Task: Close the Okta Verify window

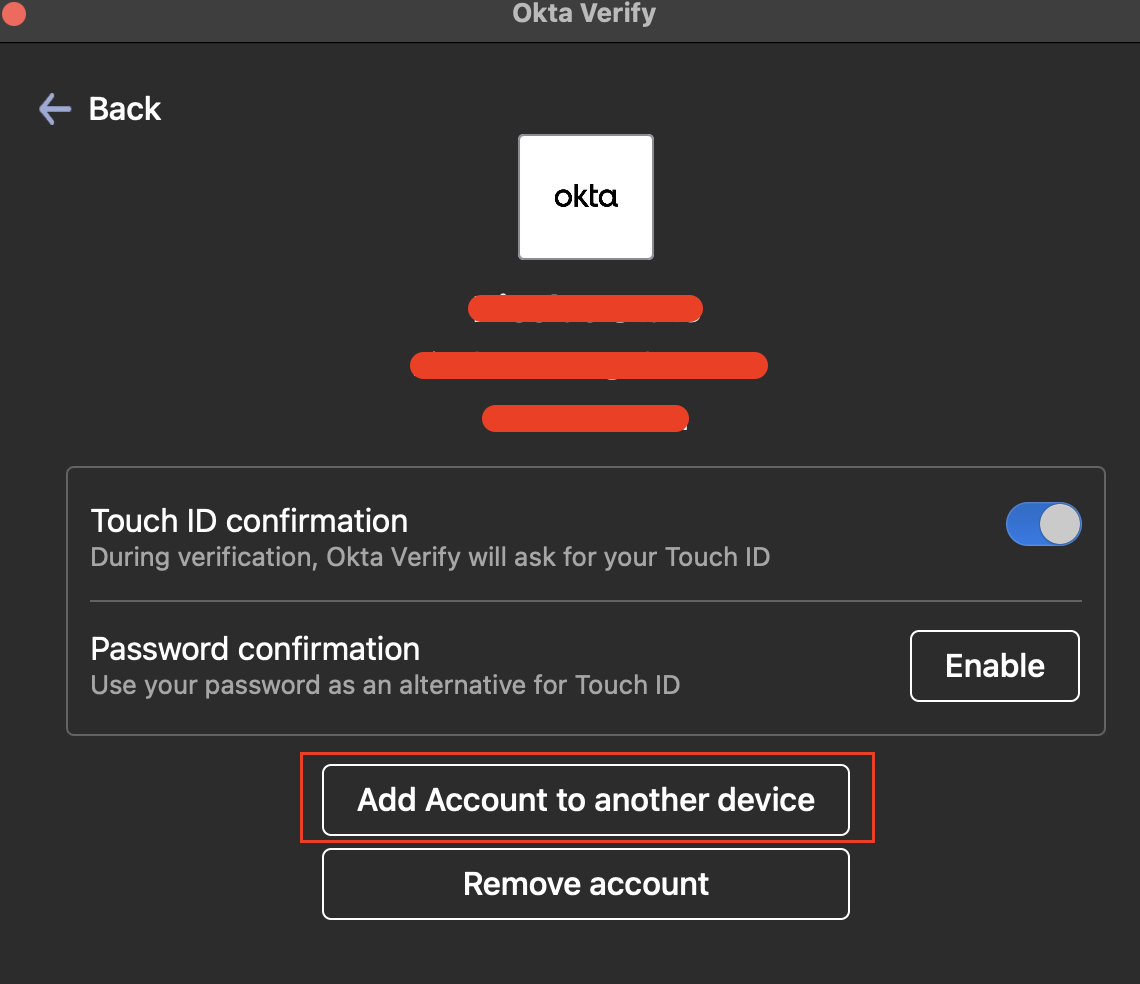Action: (14, 14)
